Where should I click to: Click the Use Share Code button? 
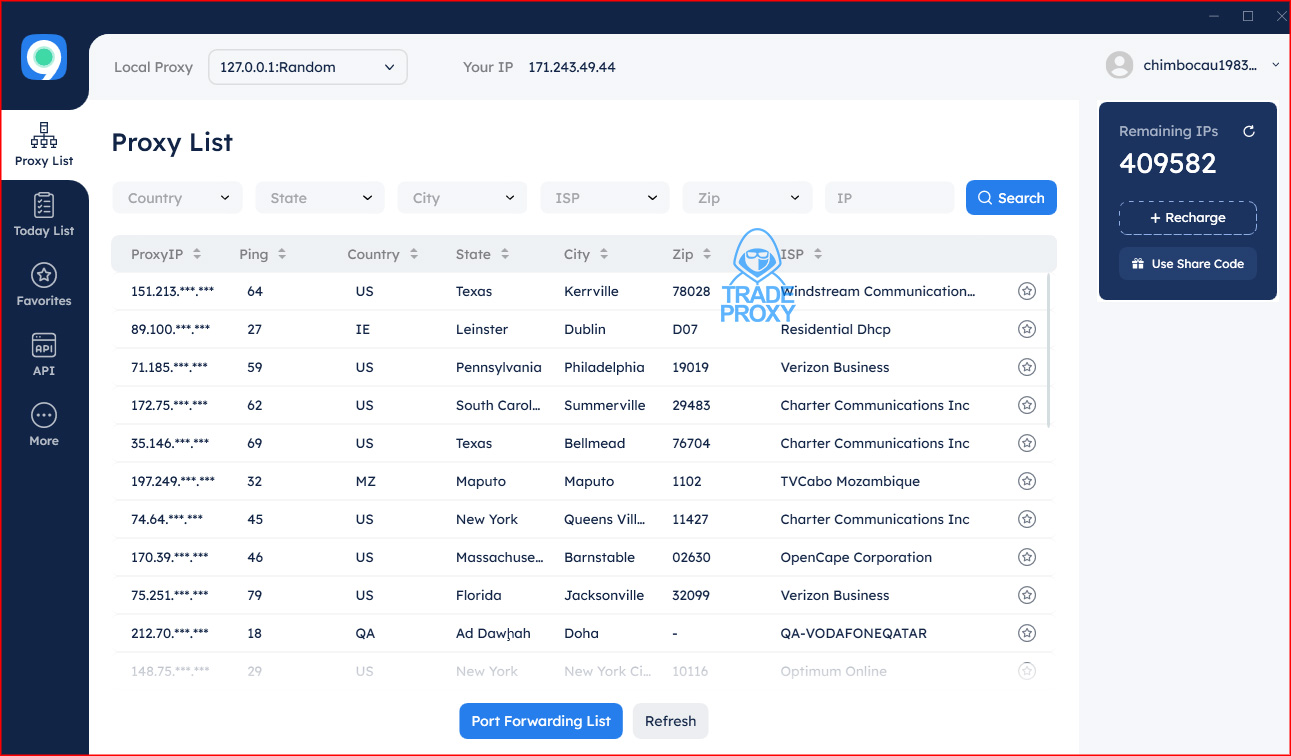coord(1188,264)
